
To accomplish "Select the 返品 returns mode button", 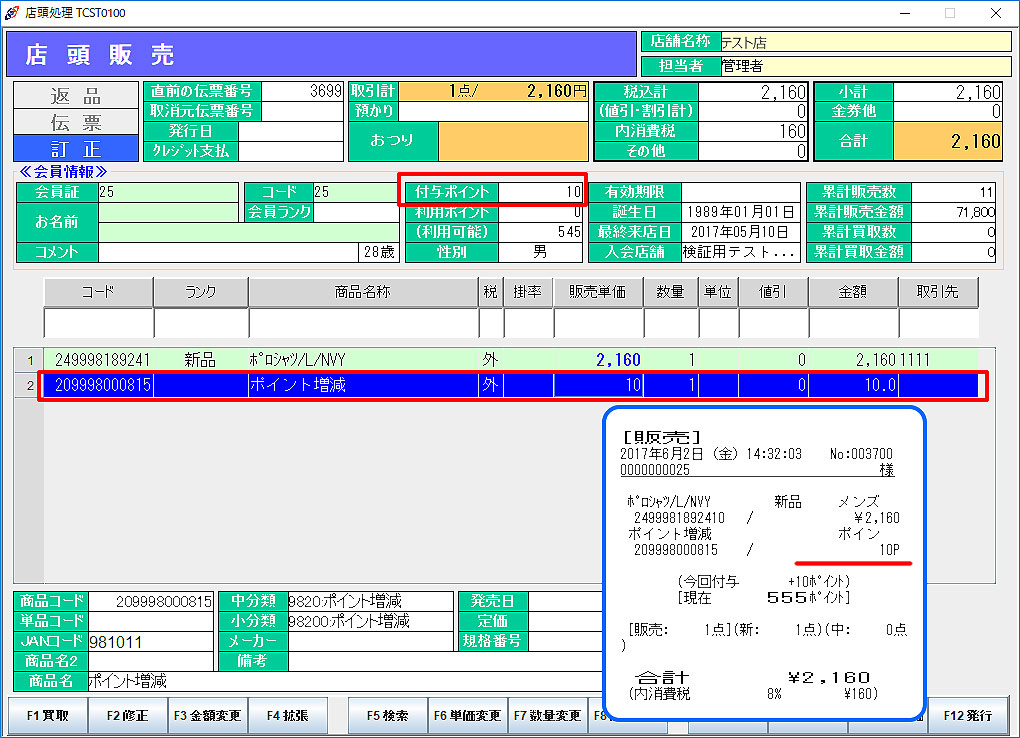I will 76,96.
